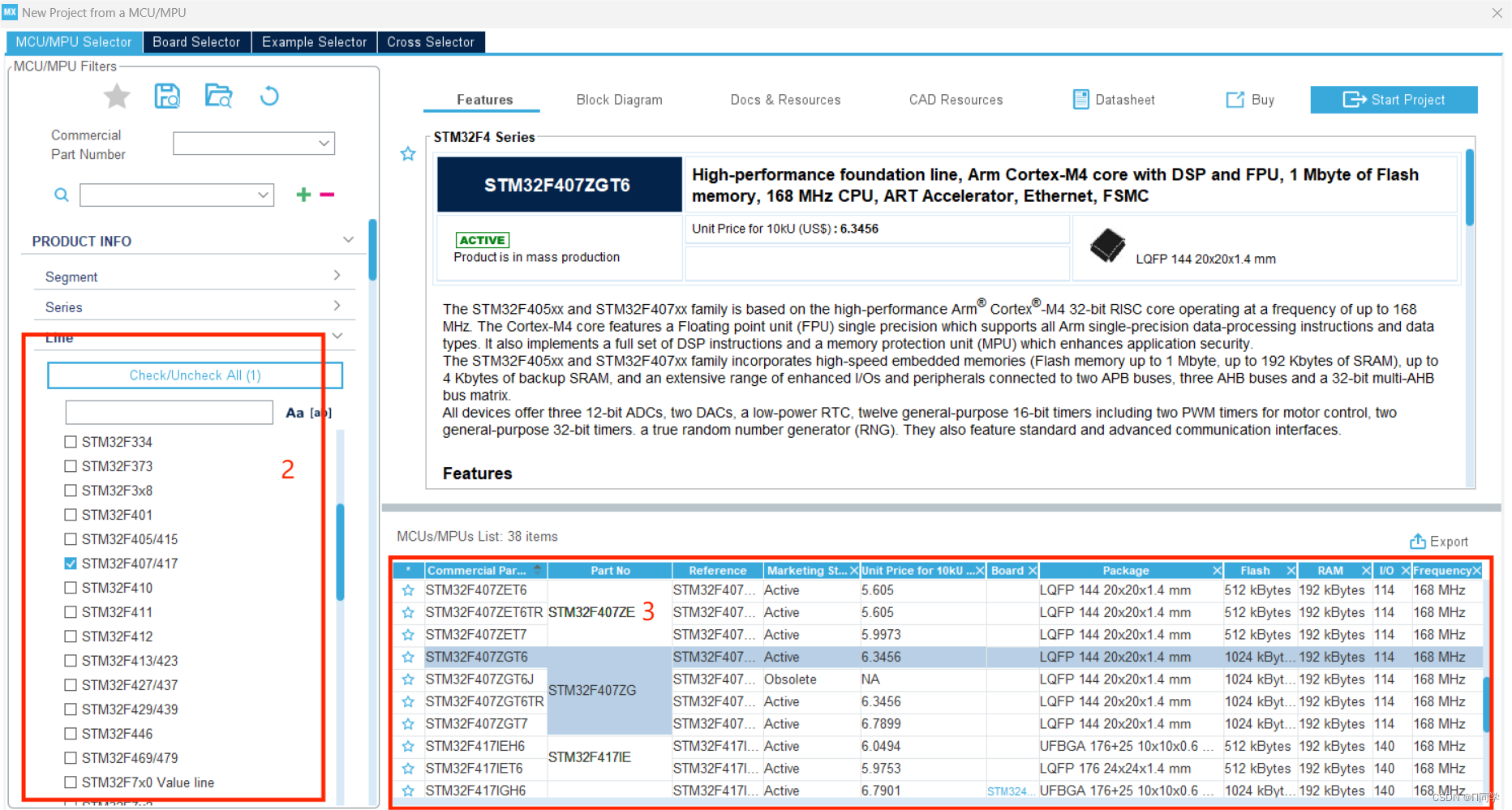Open the CAD Resources tab

pos(956,100)
